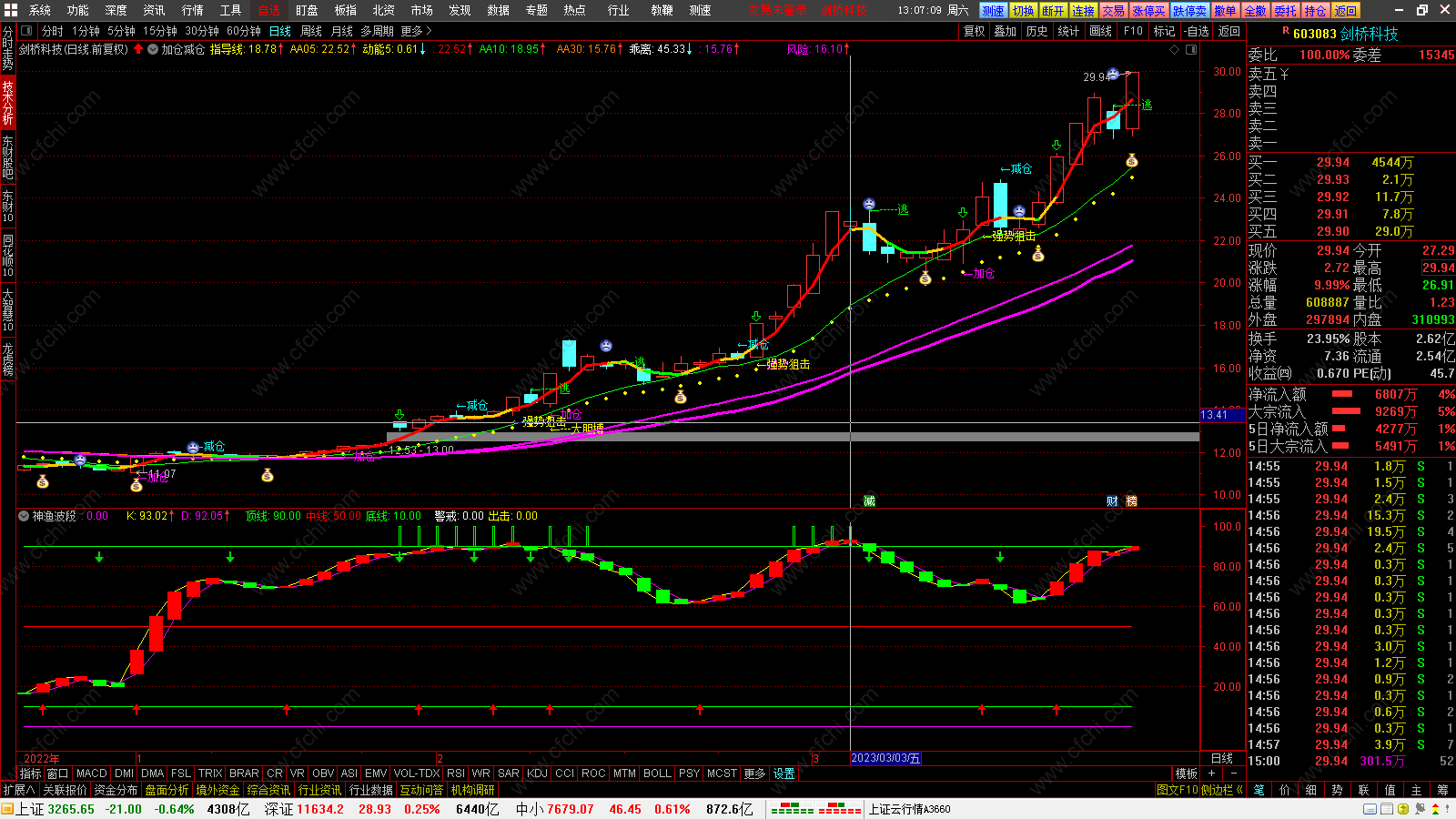Click the gold coin icon in status bar
1456x819 pixels.
1403,809
